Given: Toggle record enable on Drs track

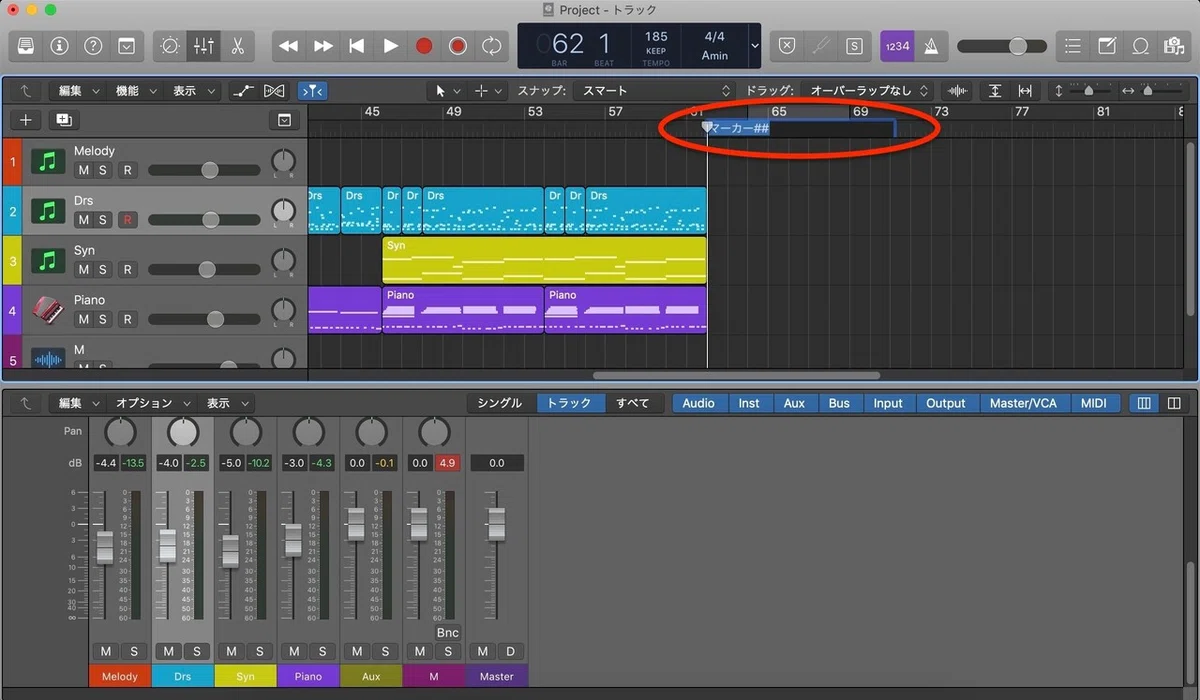Looking at the screenshot, I should 126,219.
